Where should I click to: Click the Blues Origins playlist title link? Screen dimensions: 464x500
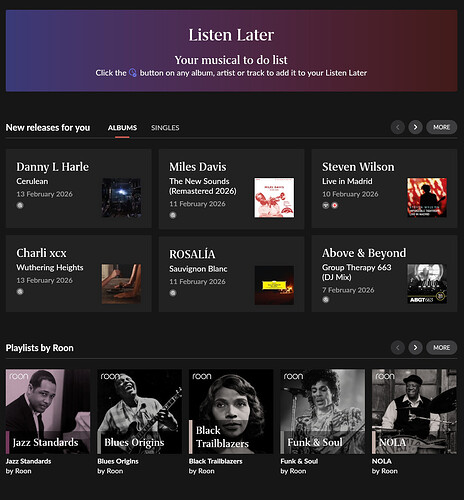[x=118, y=461]
